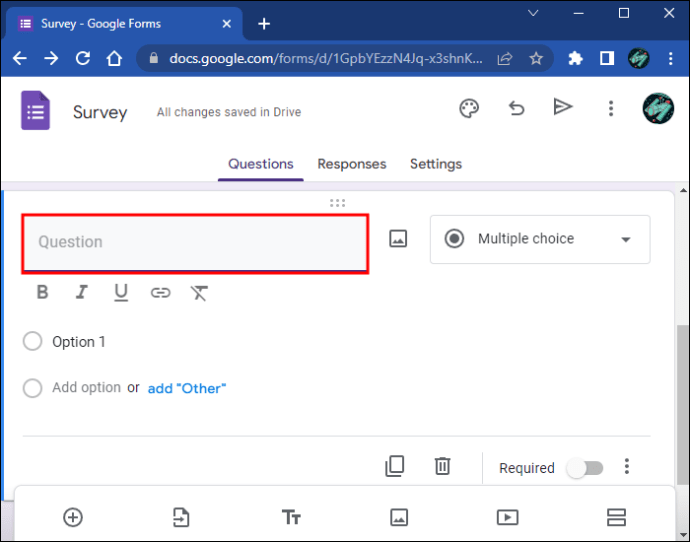Add section icon in bottom toolbar

pyautogui.click(x=616, y=517)
